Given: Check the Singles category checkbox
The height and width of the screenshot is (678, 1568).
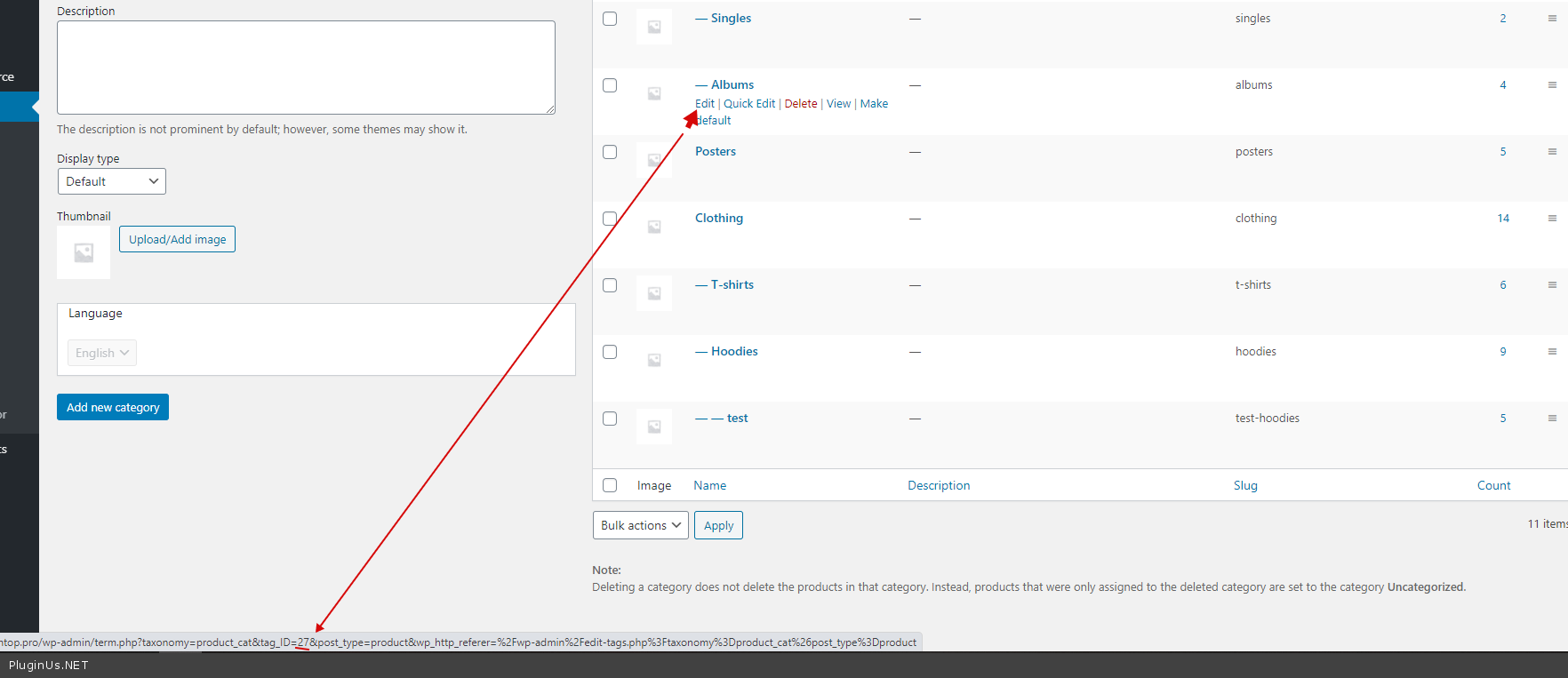Looking at the screenshot, I should click(x=610, y=19).
